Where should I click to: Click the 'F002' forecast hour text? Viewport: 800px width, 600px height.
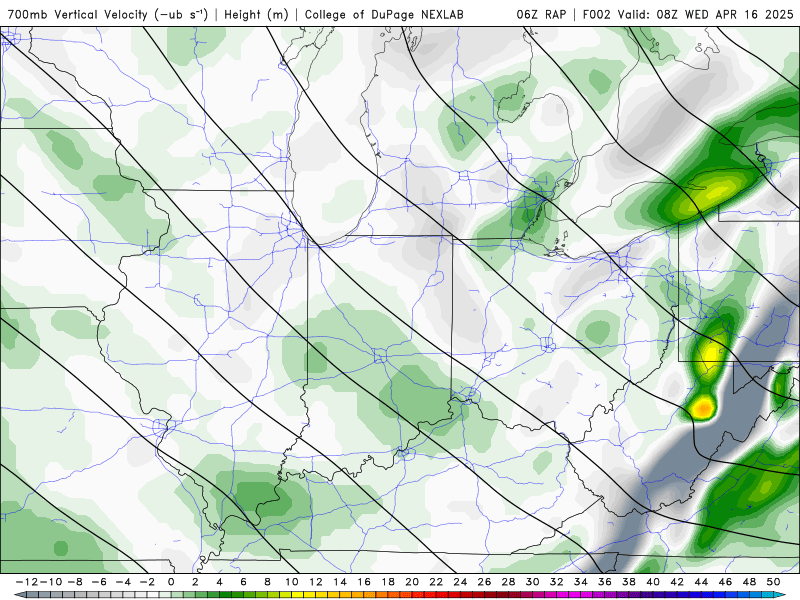(x=596, y=14)
